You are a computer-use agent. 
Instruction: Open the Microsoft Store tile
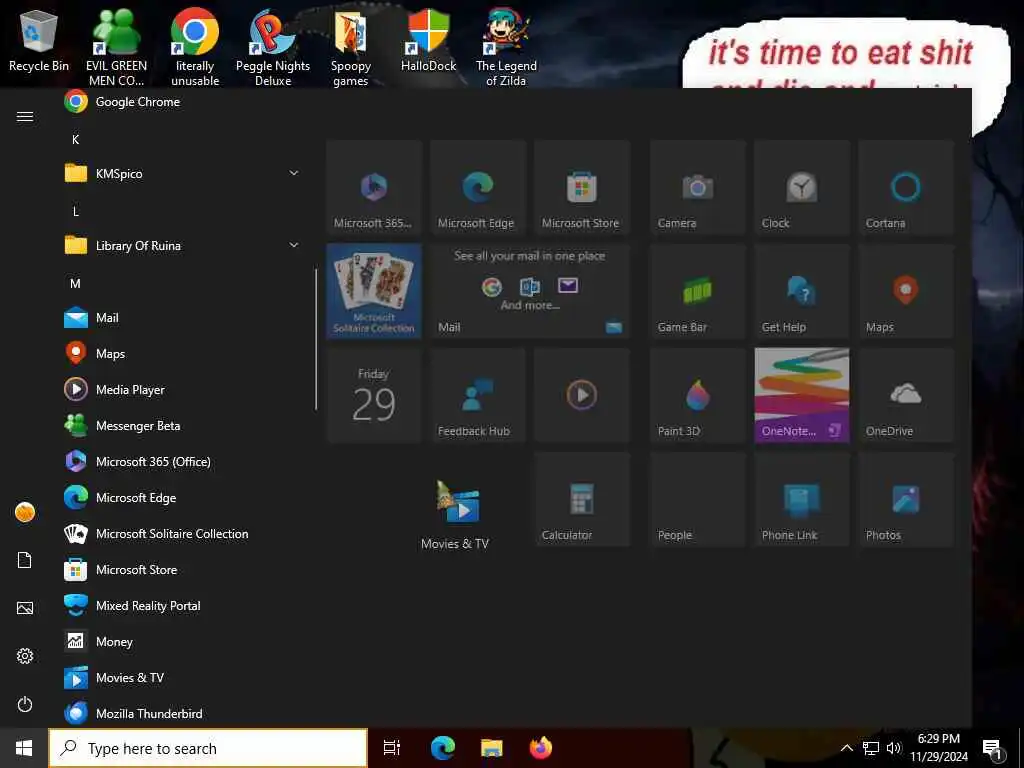tap(581, 187)
